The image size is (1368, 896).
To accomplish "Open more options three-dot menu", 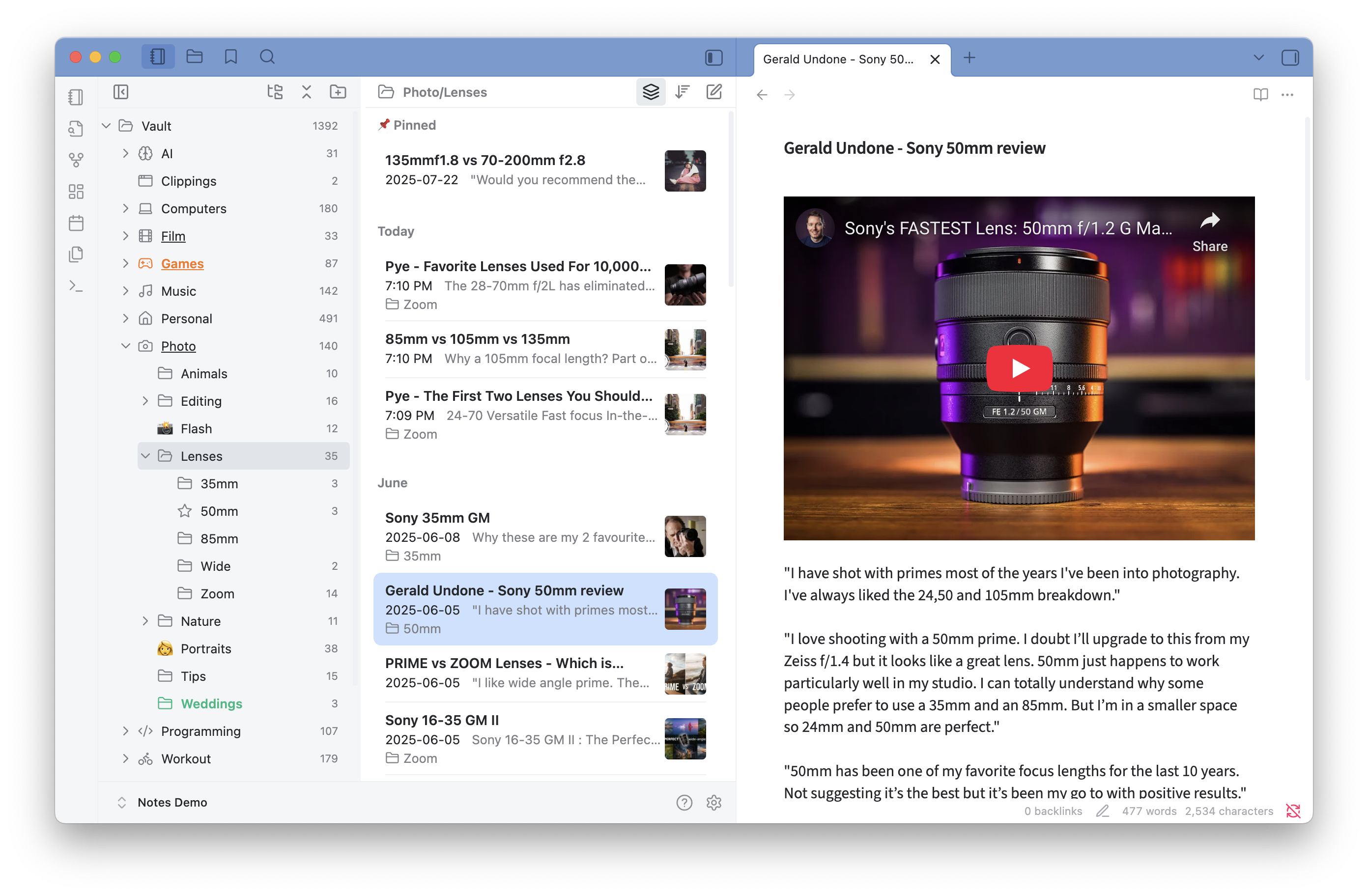I will click(1287, 95).
